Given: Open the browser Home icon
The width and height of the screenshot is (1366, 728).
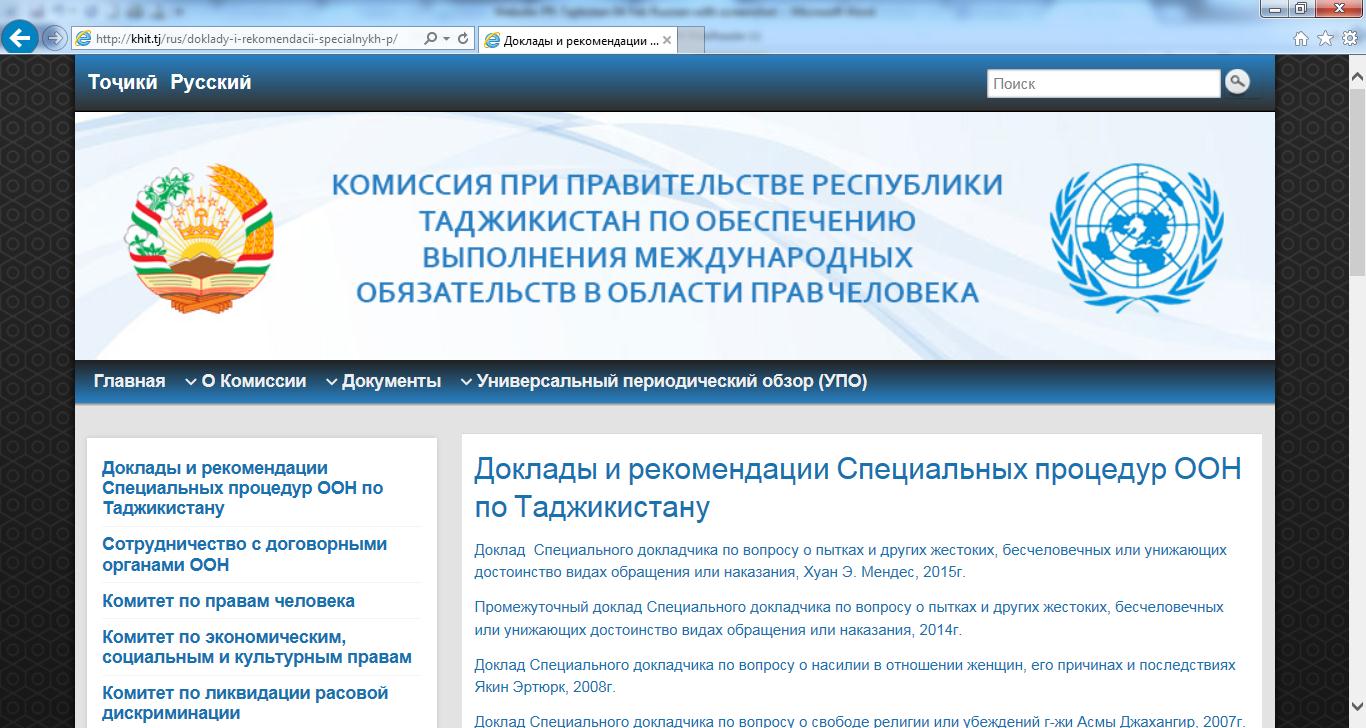Looking at the screenshot, I should (x=1301, y=39).
